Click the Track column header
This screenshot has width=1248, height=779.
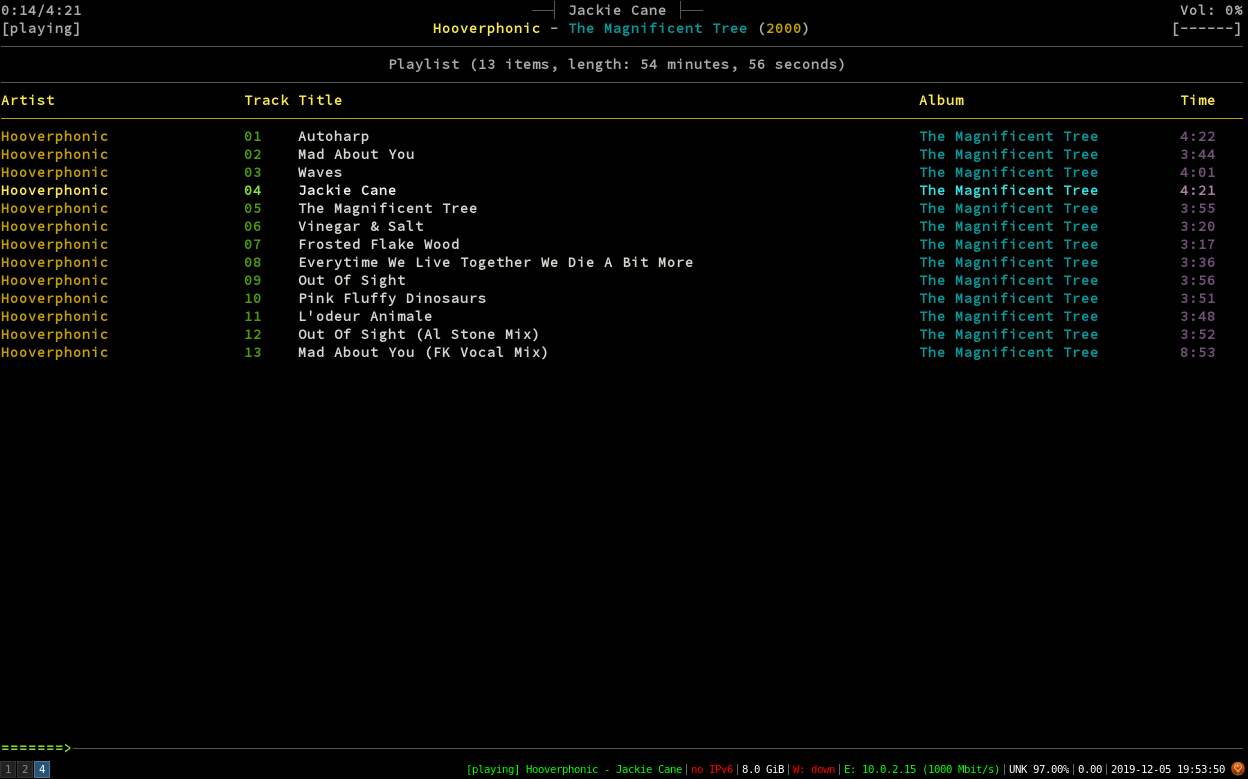tap(267, 100)
